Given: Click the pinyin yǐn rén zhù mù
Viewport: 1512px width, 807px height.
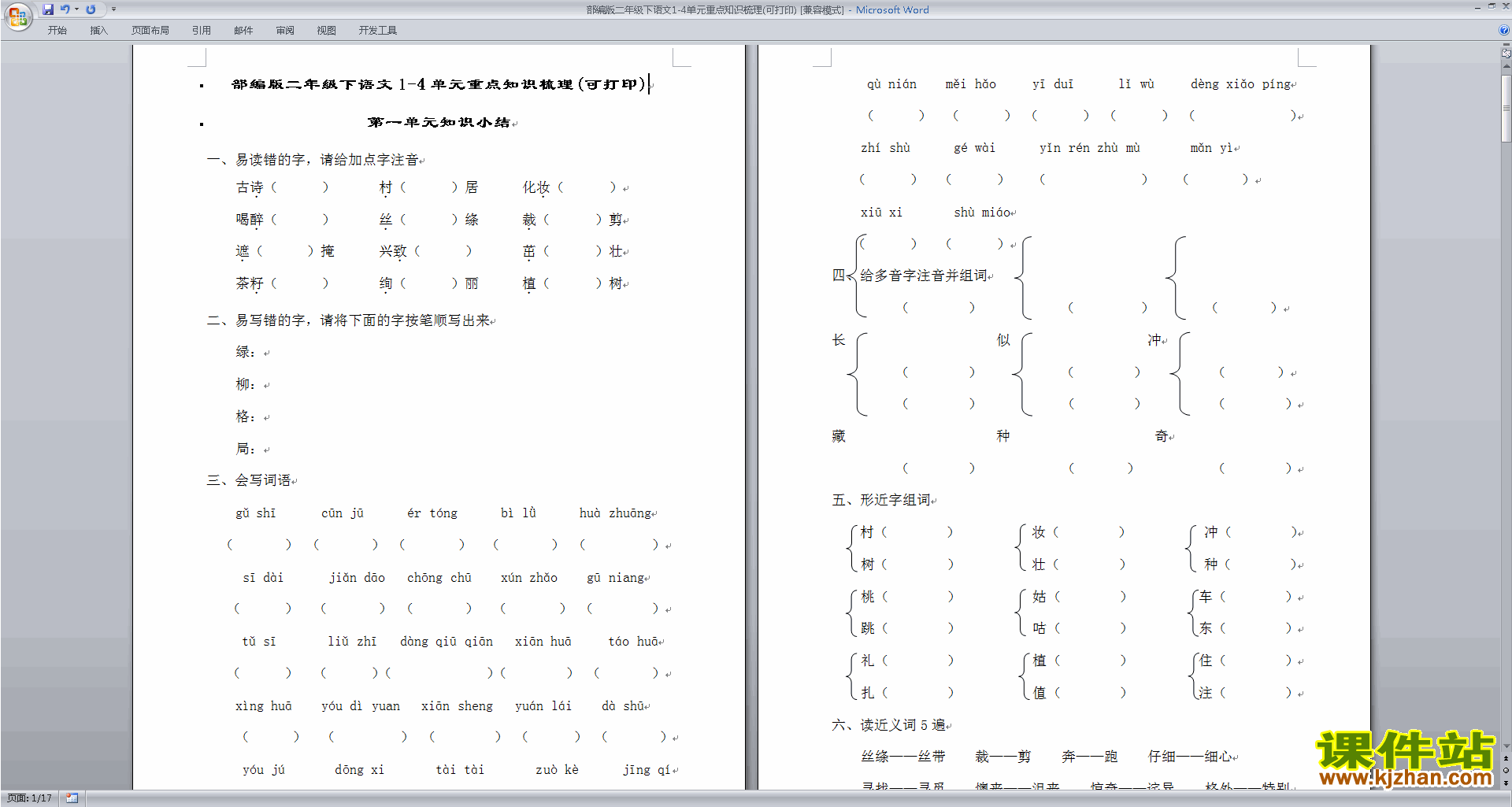Looking at the screenshot, I should [x=1090, y=148].
